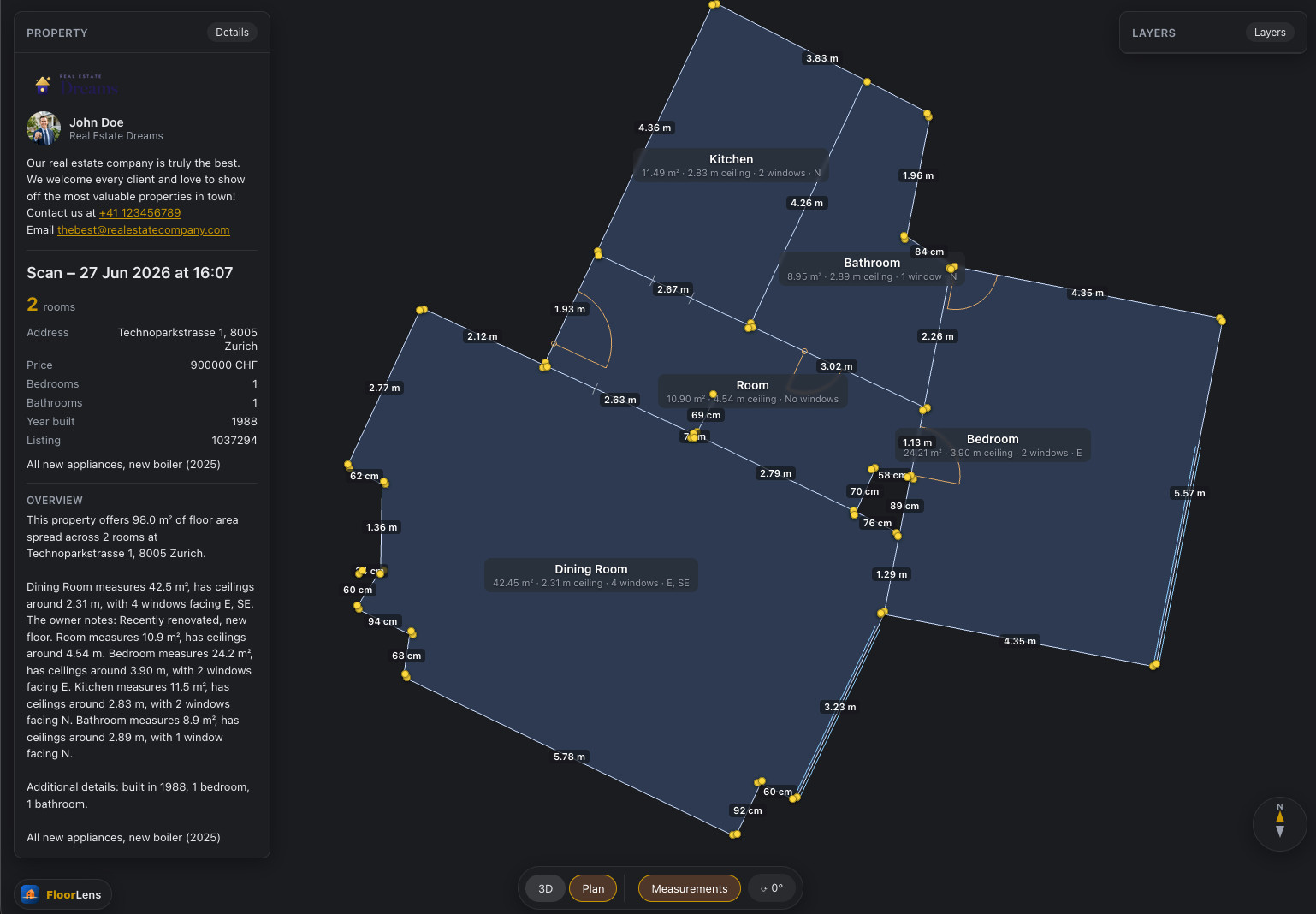
Task: Click the Price value 900000 CHF
Action: click(224, 365)
